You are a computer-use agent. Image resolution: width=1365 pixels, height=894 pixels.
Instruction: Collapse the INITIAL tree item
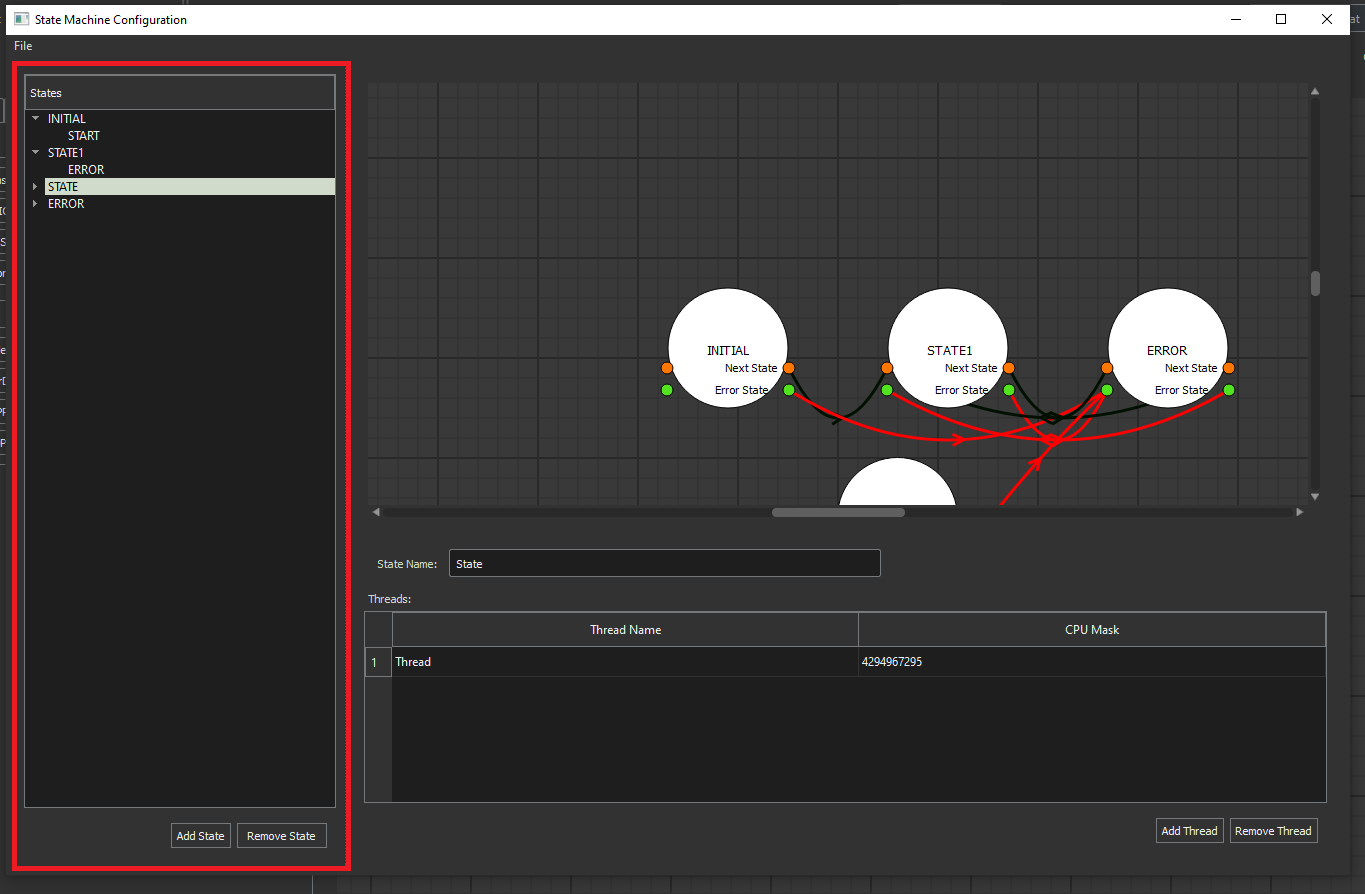tap(36, 119)
